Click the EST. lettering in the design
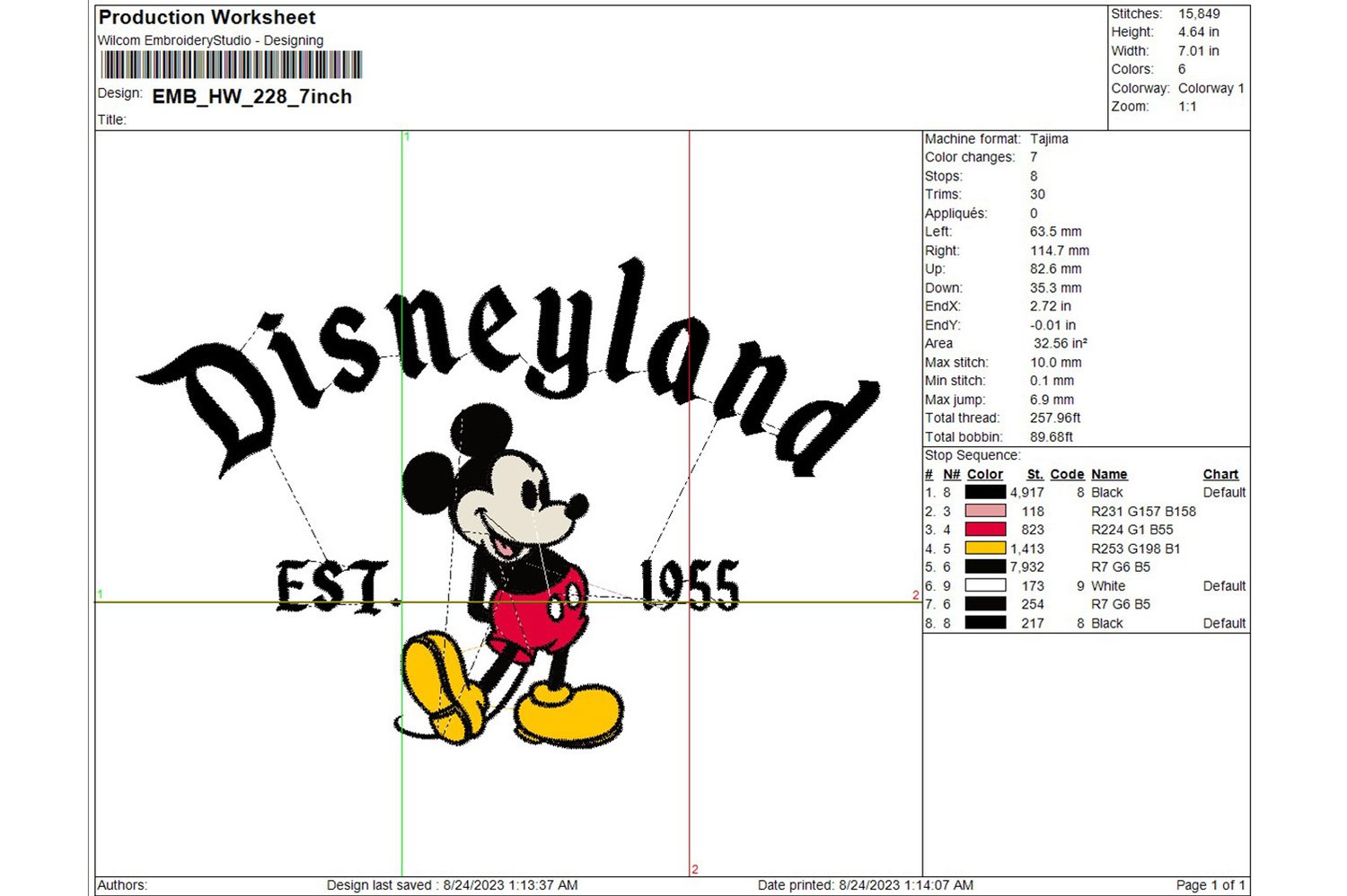Screen dimensions: 1347x896 coord(337,587)
